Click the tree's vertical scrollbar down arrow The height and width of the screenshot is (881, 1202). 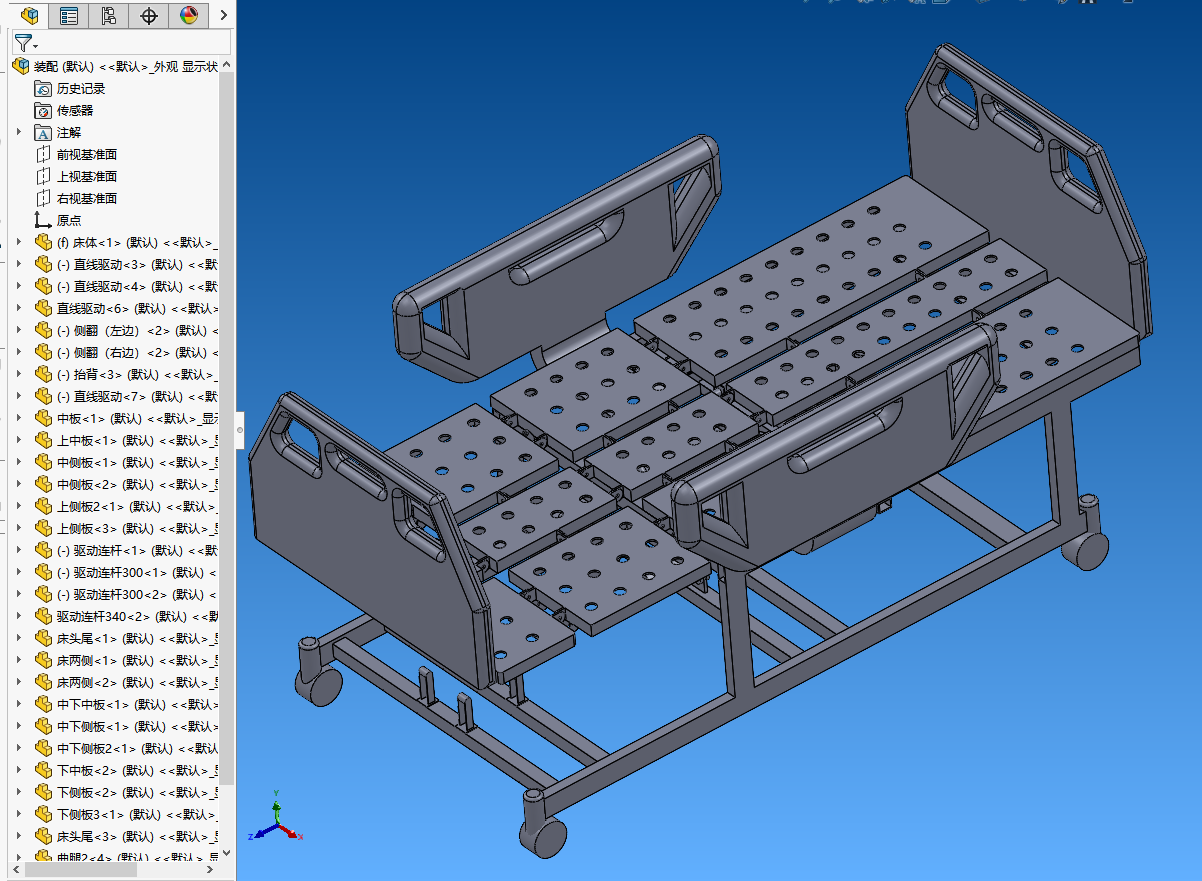pyautogui.click(x=226, y=853)
